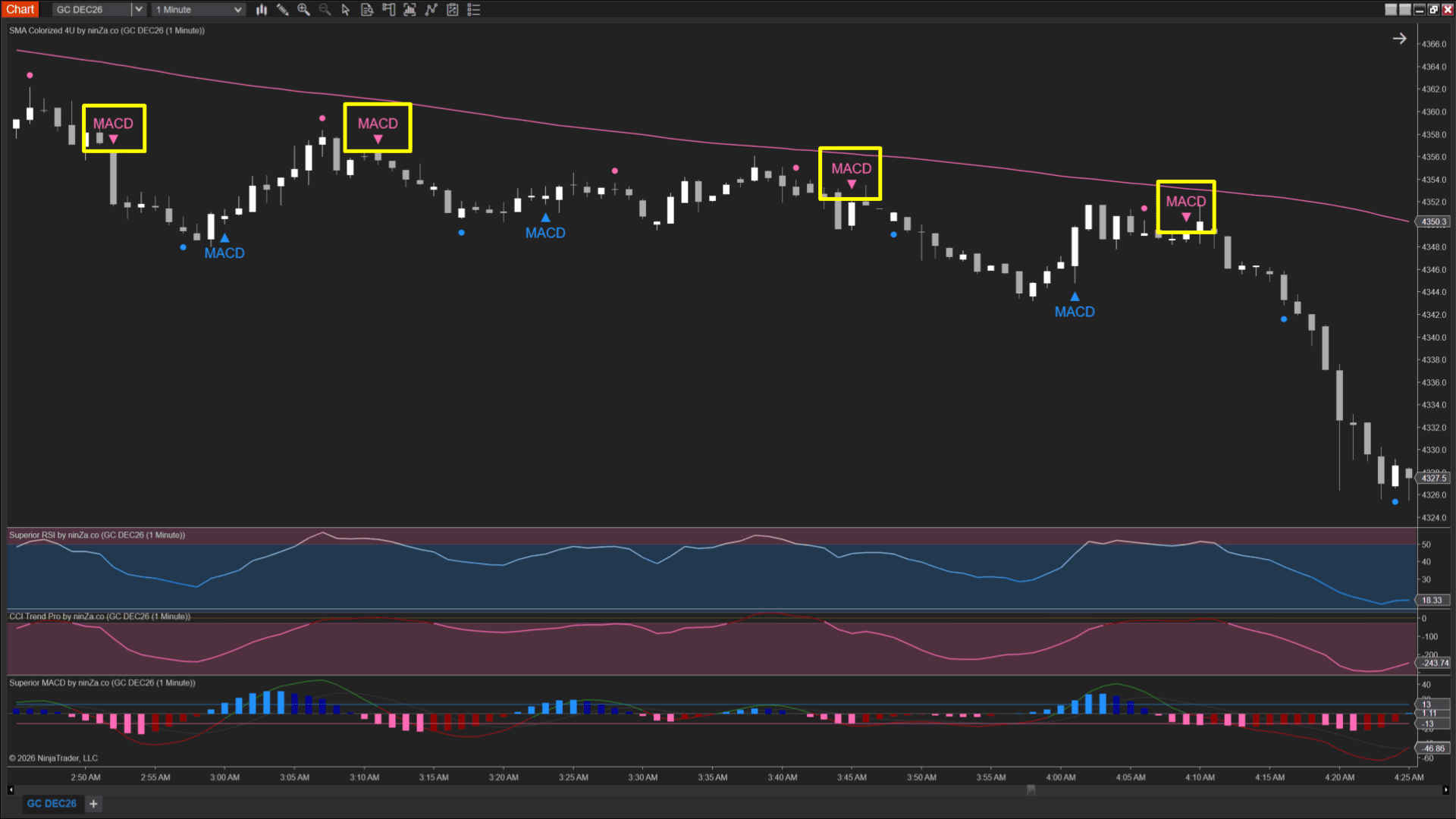This screenshot has width=1456, height=819.
Task: Open the 1 Minute interval dropdown
Action: [198, 10]
